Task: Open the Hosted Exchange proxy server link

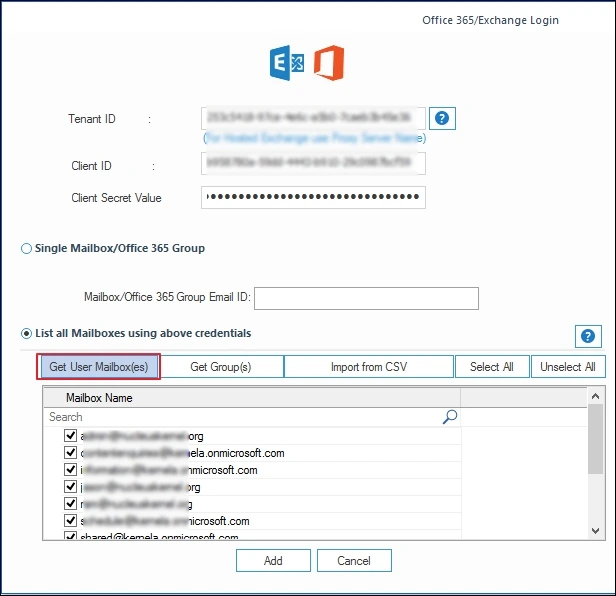Action: point(314,138)
